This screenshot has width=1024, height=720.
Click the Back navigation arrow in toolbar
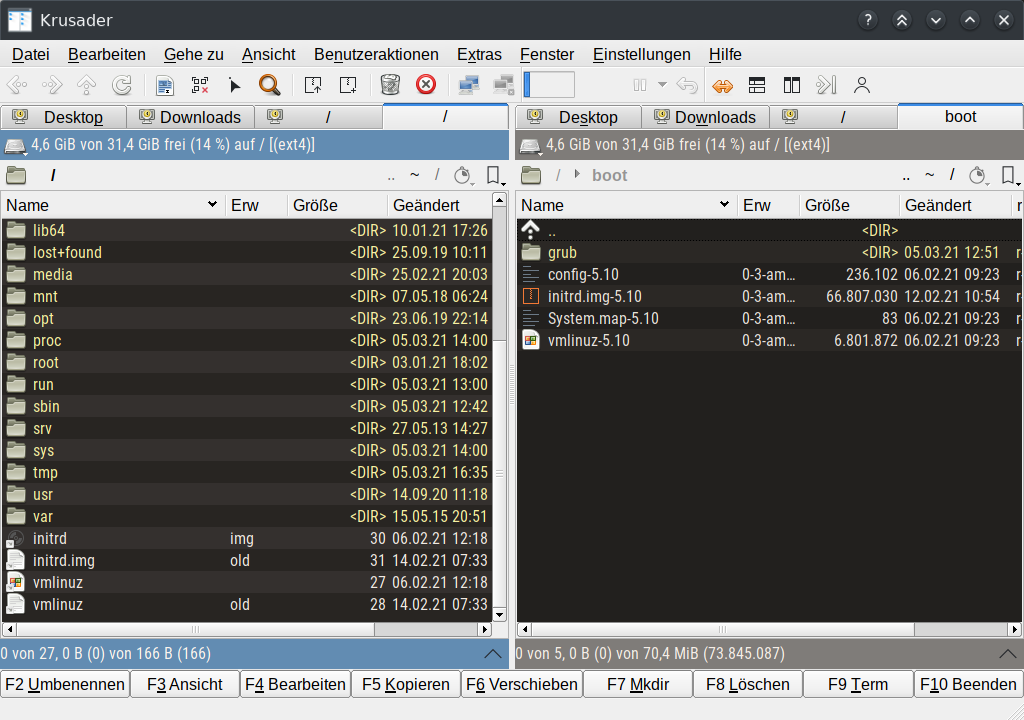click(x=17, y=85)
